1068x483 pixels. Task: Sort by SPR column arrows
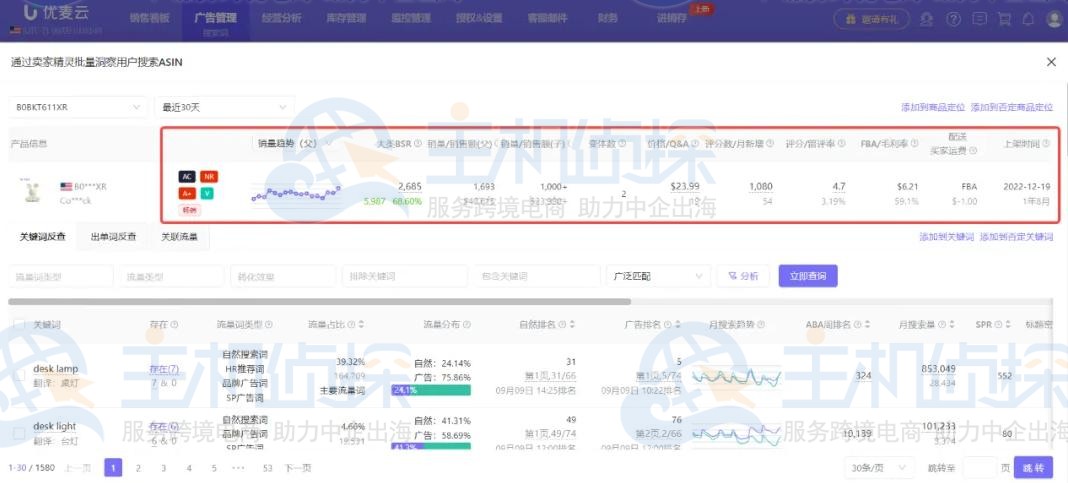[1007, 325]
